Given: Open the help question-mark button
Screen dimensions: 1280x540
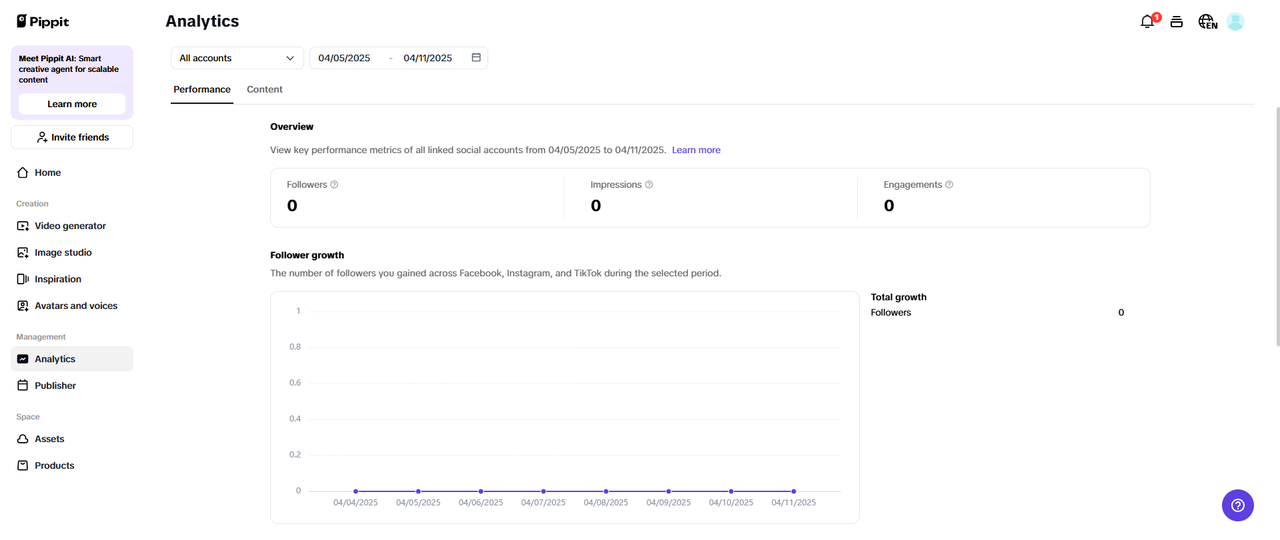Looking at the screenshot, I should click(x=1238, y=505).
